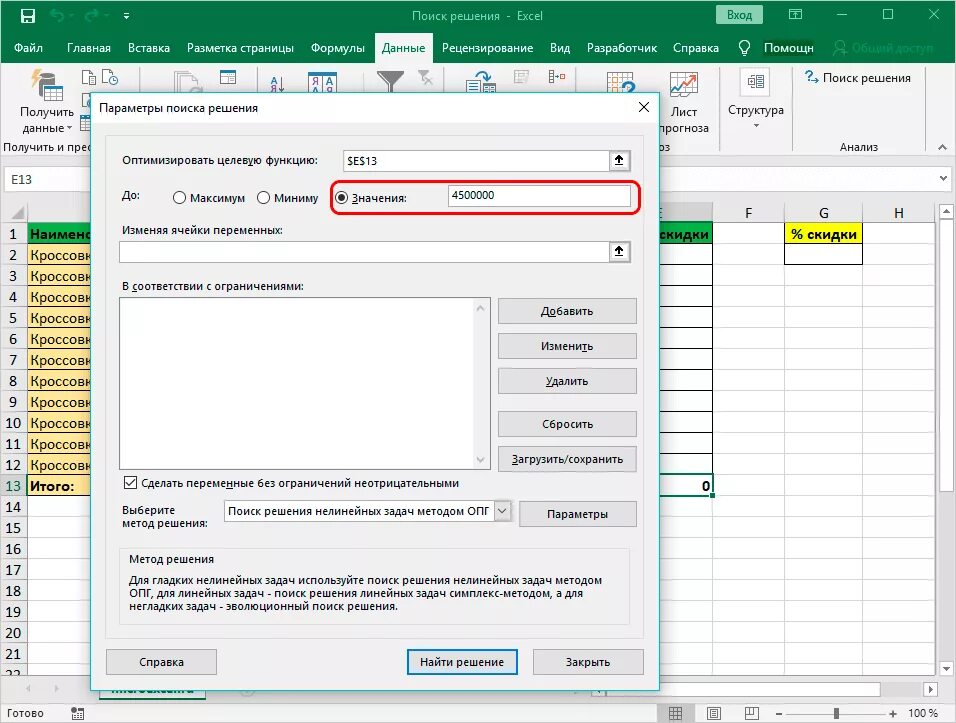Open the Рецензирование ribbon tab
This screenshot has height=723, width=956.
coord(487,48)
